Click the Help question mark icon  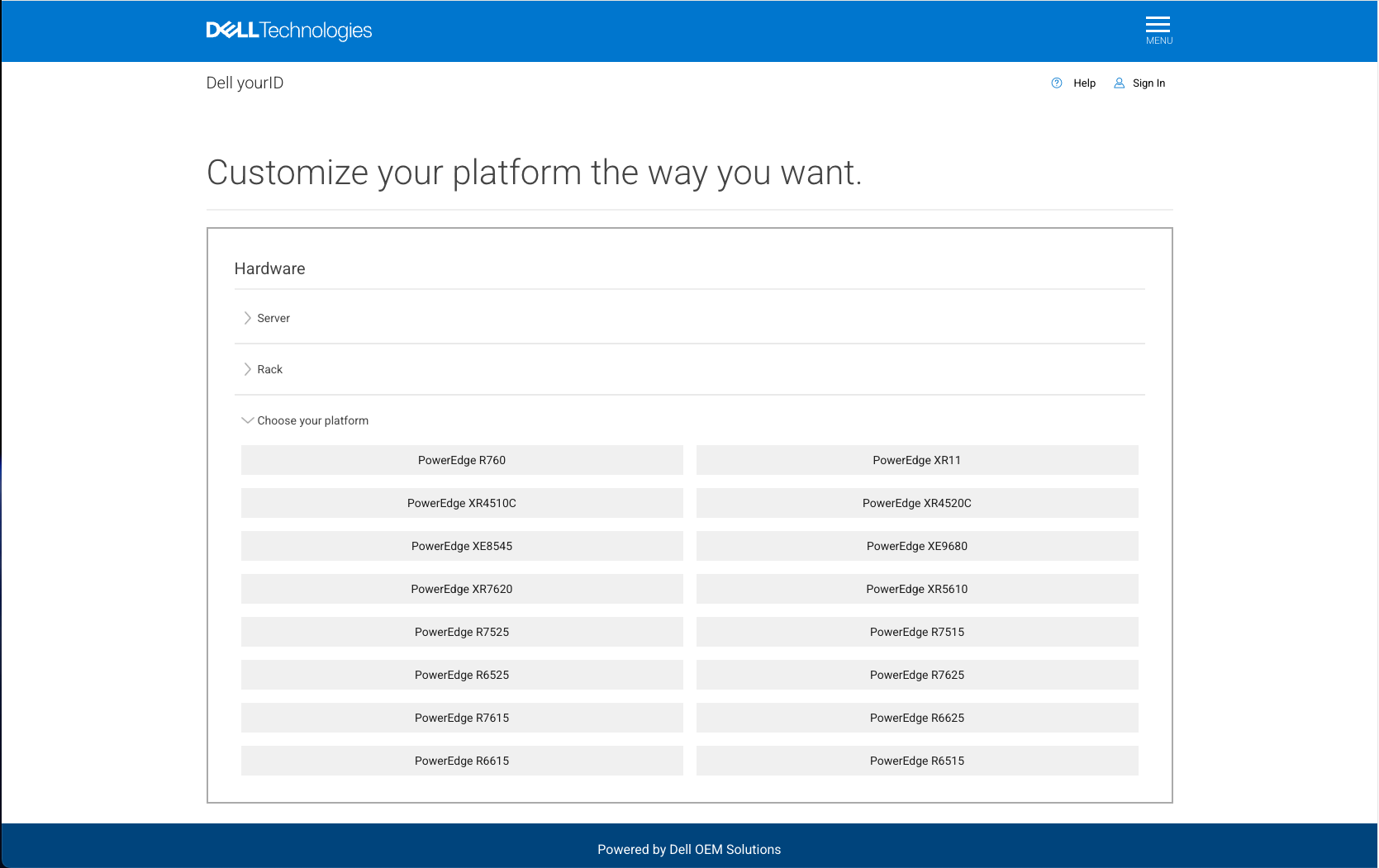tap(1056, 83)
